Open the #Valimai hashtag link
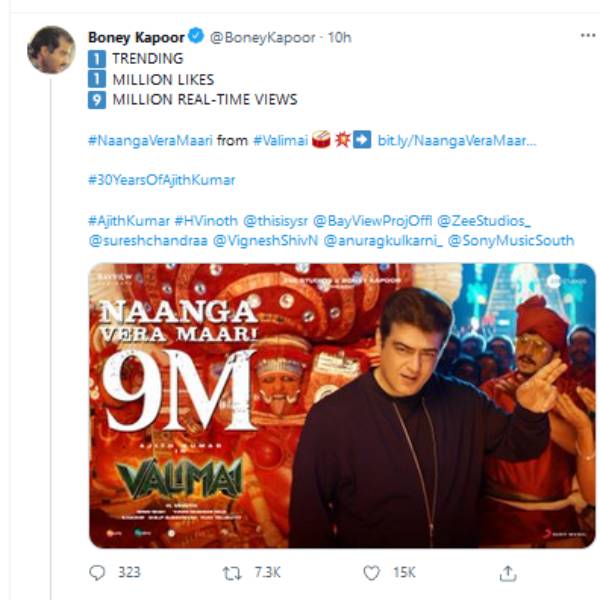This screenshot has width=600, height=600. 280,140
